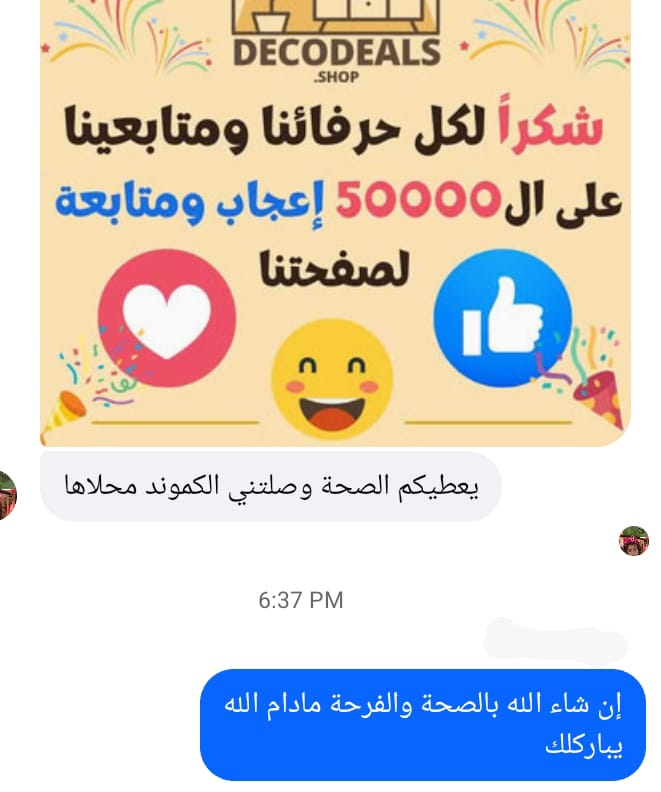
Task: Tap the 6:37 PM timestamp
Action: (300, 601)
